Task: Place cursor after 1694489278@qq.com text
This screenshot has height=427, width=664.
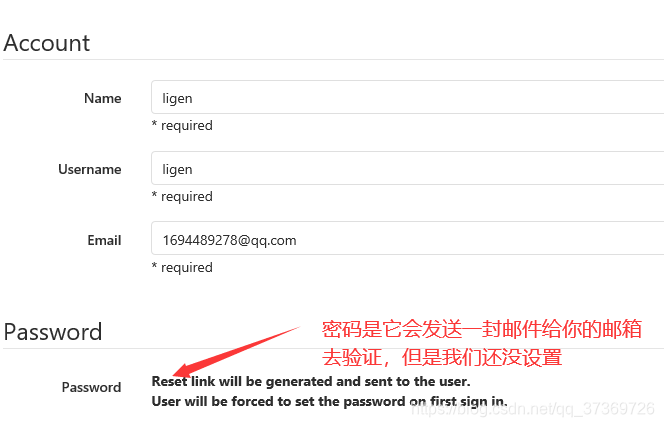Action: point(298,240)
